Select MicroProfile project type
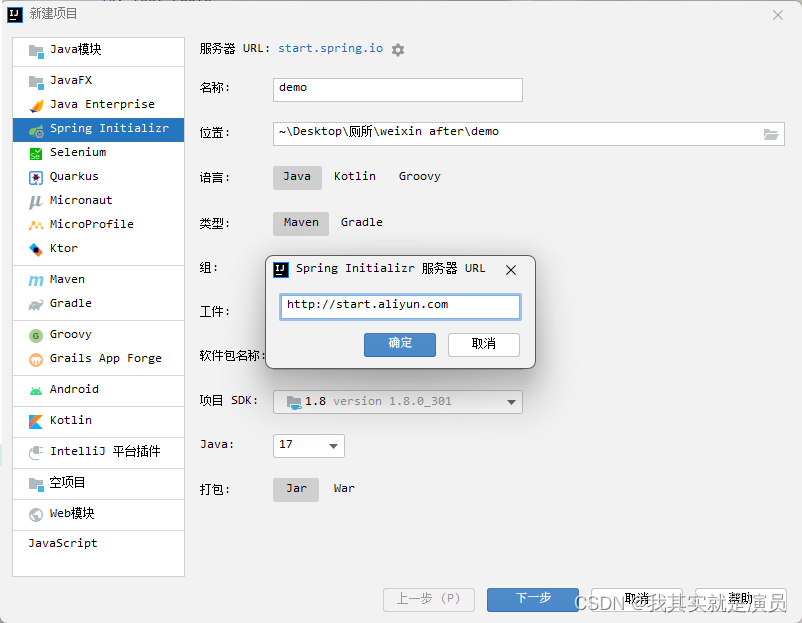The width and height of the screenshot is (802, 623). point(98,225)
